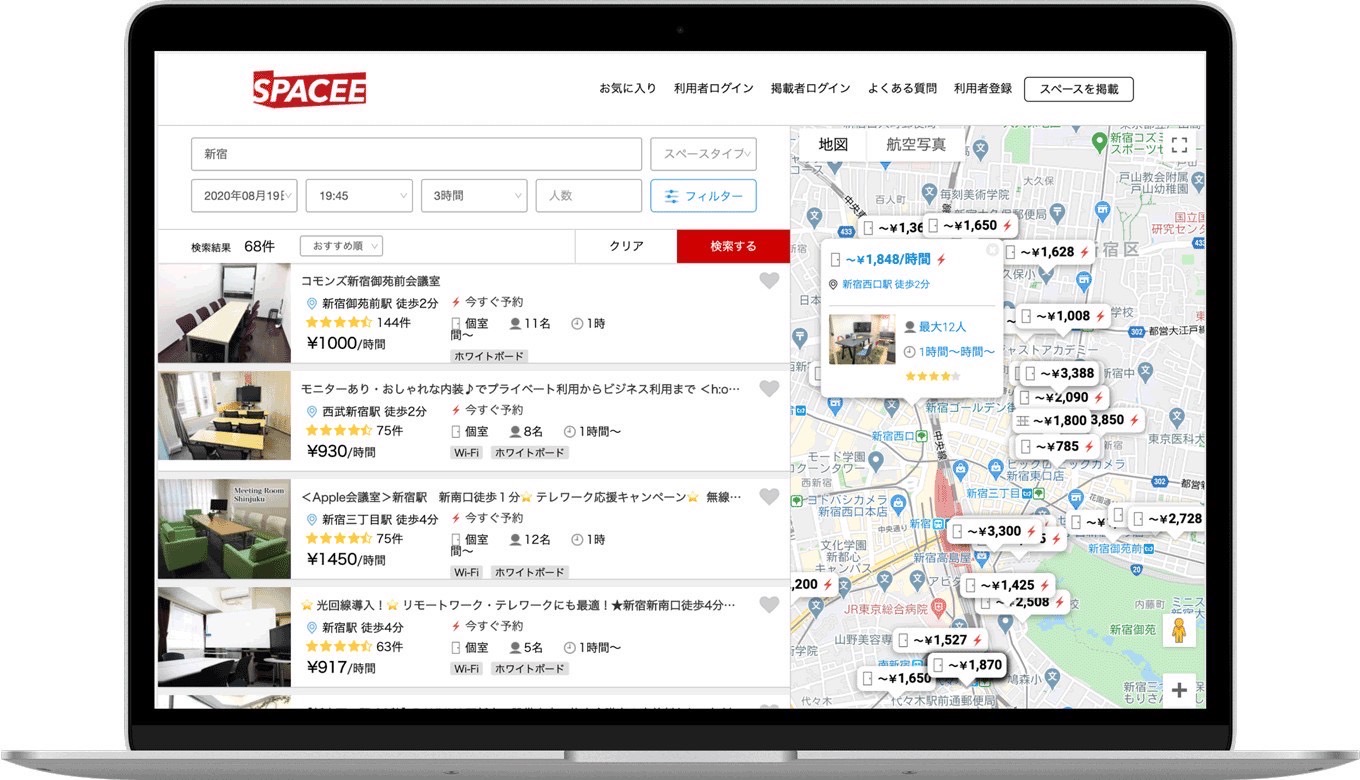Expand the 3時間 duration dropdown
The height and width of the screenshot is (780, 1360).
pos(473,196)
